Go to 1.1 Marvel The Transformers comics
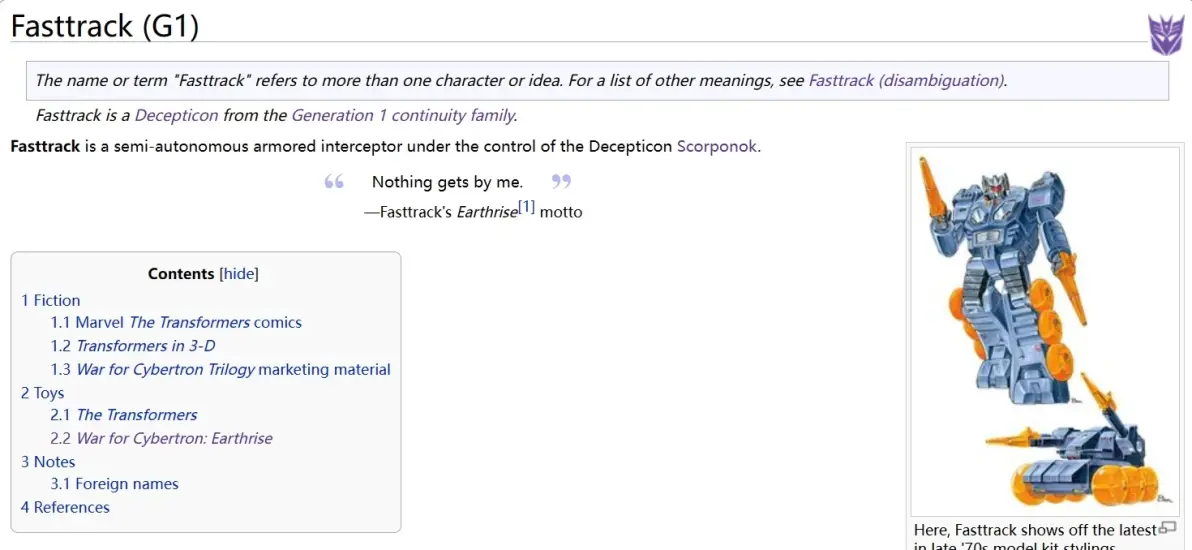The image size is (1192, 550). [176, 323]
